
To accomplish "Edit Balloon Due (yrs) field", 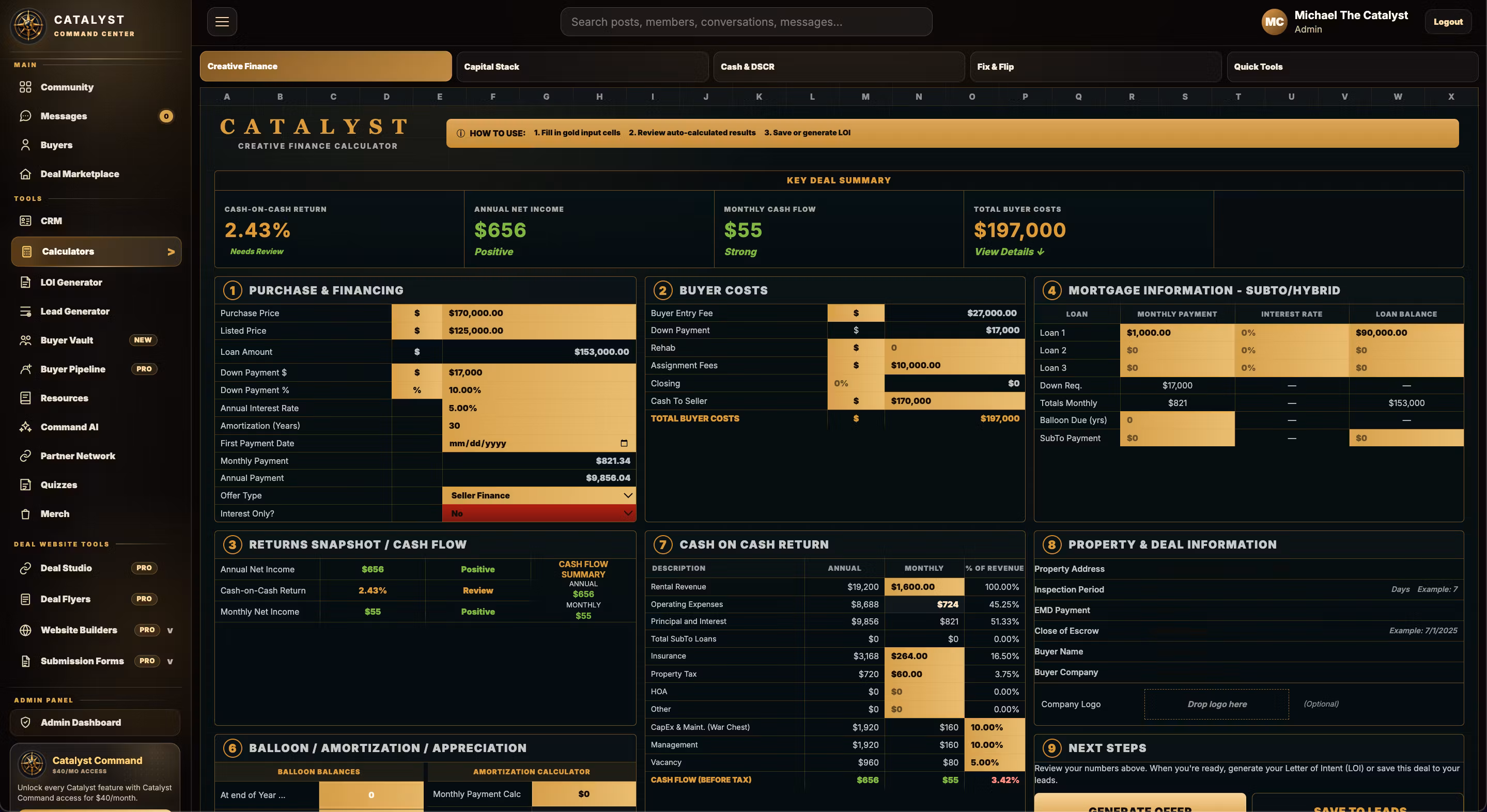I will pyautogui.click(x=1177, y=420).
